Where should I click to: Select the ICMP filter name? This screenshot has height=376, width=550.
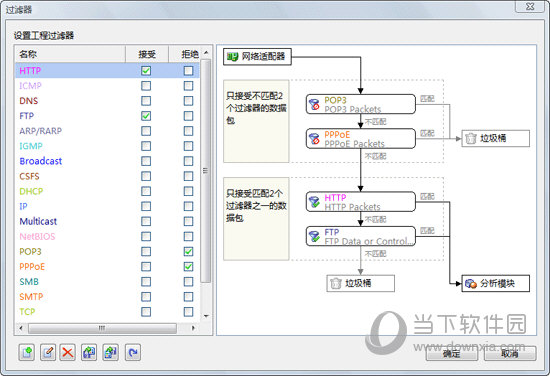pos(31,86)
